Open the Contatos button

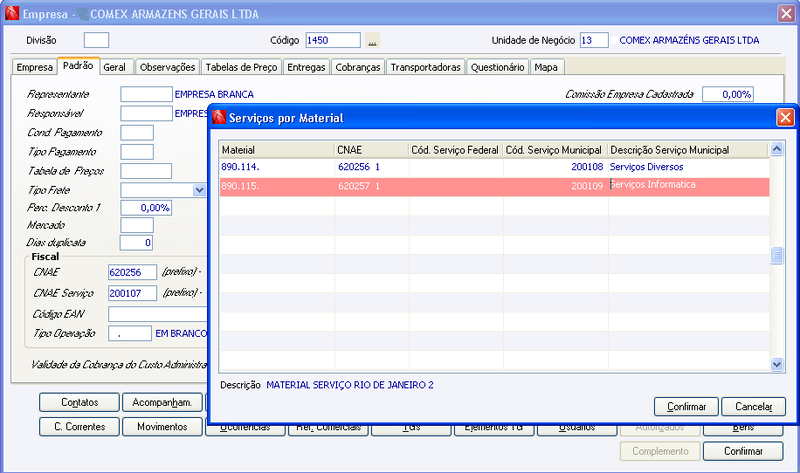coord(80,402)
